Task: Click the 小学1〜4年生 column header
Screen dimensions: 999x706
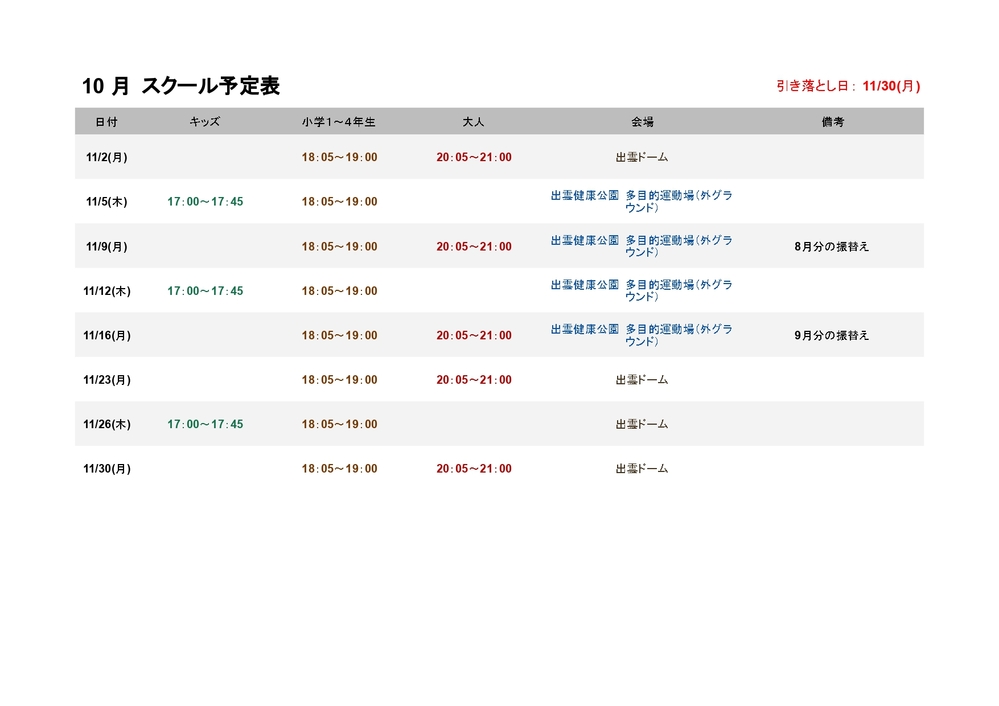Action: click(339, 122)
